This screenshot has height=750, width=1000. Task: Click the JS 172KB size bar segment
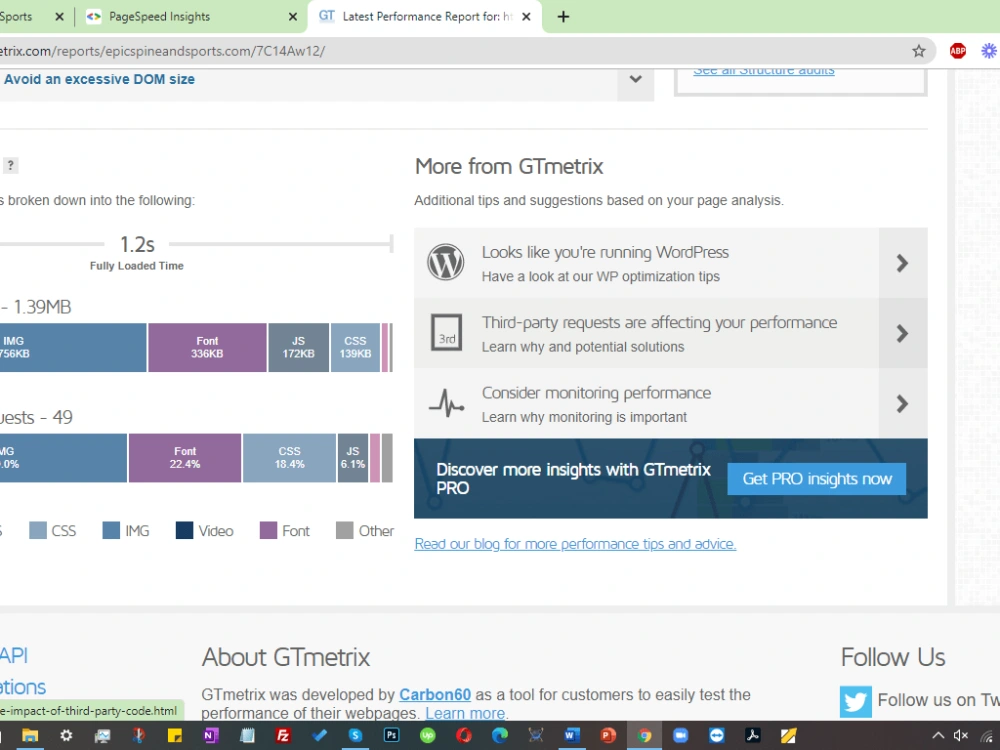click(298, 348)
